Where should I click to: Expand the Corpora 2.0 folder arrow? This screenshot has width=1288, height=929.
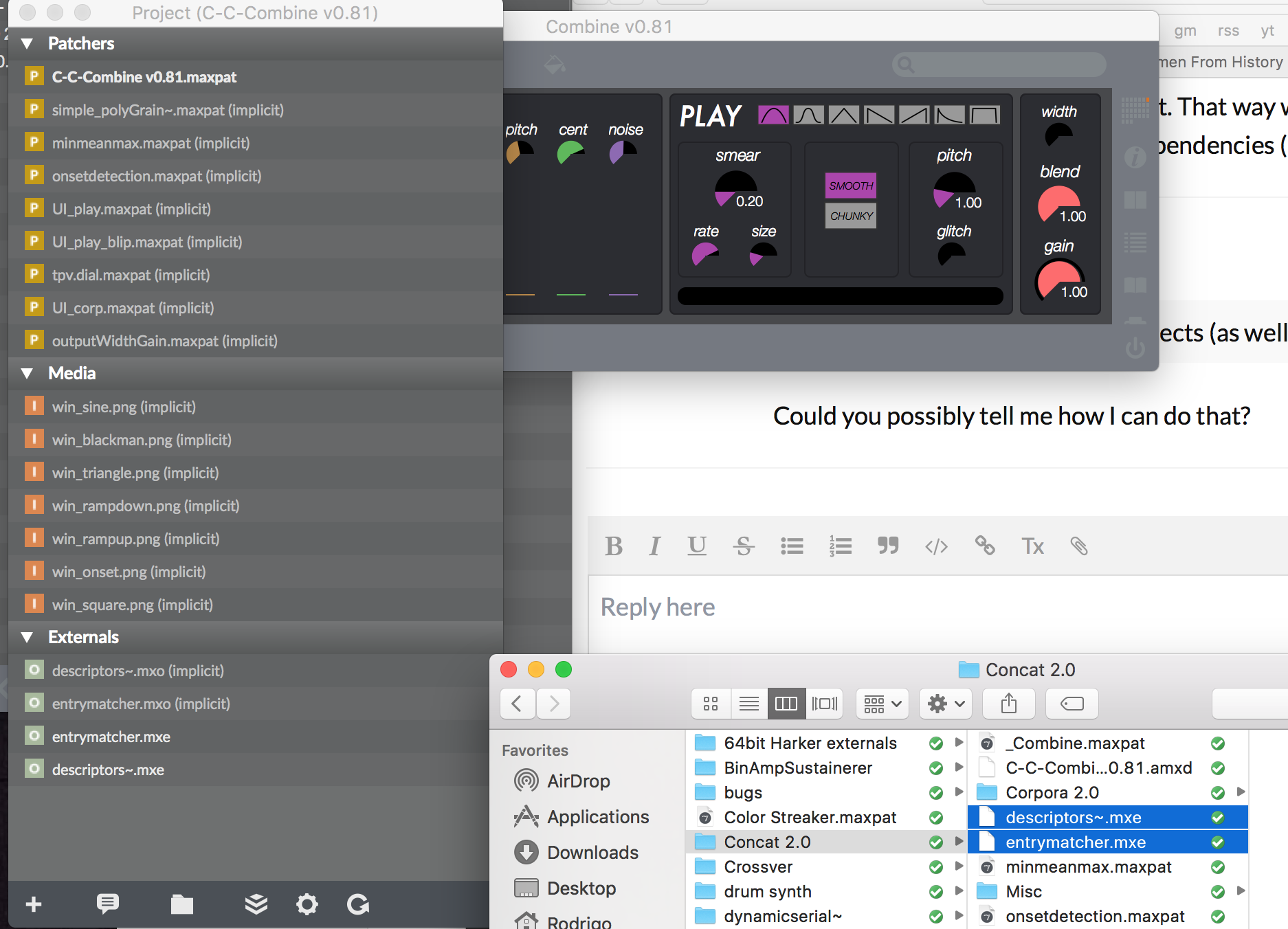point(1241,792)
